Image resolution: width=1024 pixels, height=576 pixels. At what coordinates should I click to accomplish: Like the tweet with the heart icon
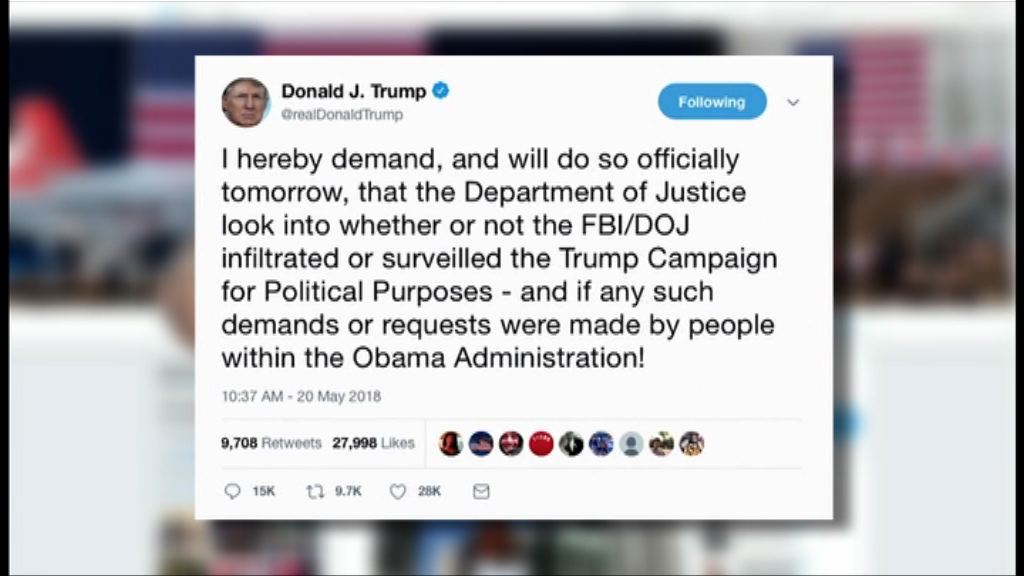pos(398,491)
